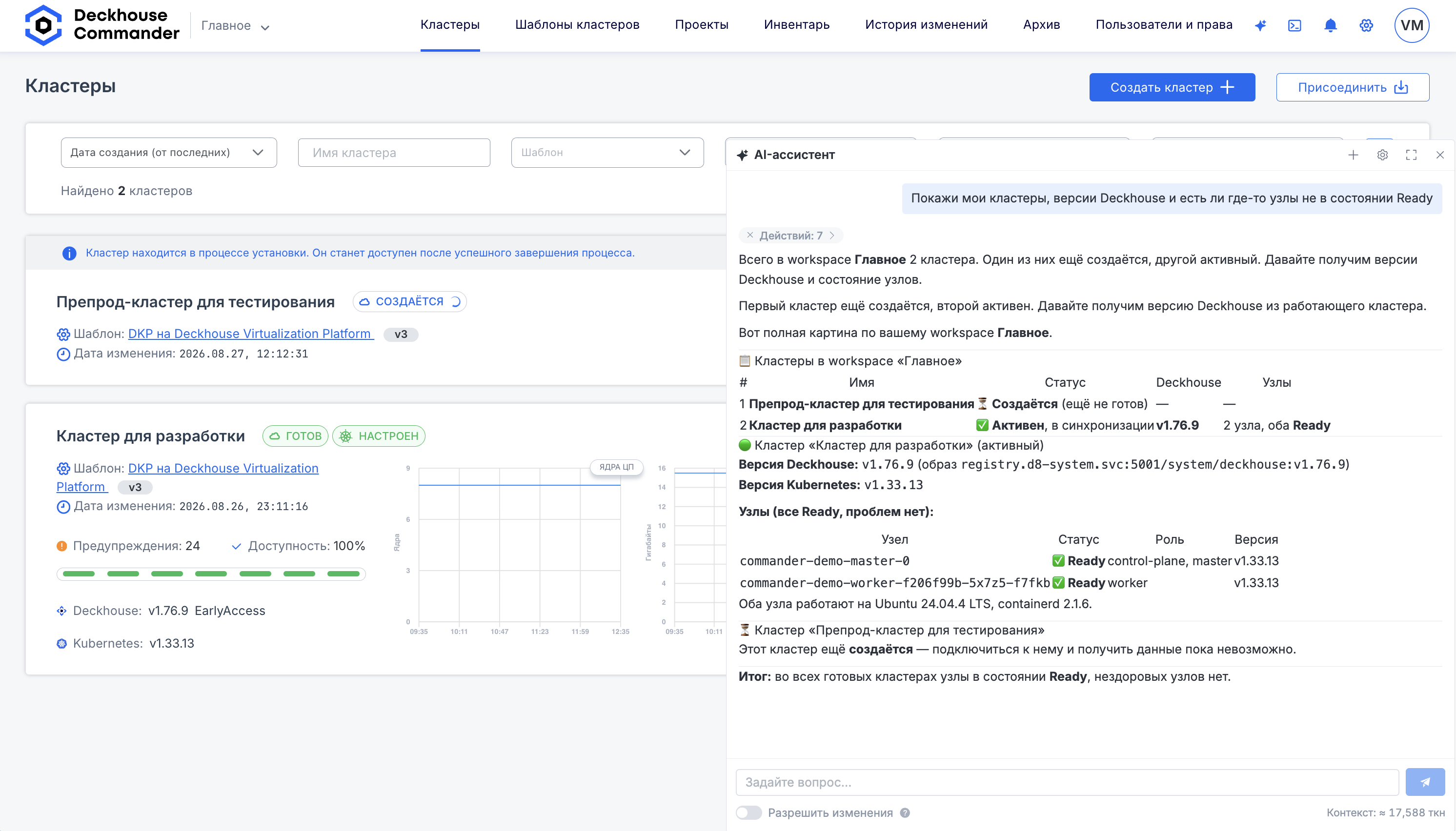
Task: Open the VM user avatar menu
Action: (1412, 25)
